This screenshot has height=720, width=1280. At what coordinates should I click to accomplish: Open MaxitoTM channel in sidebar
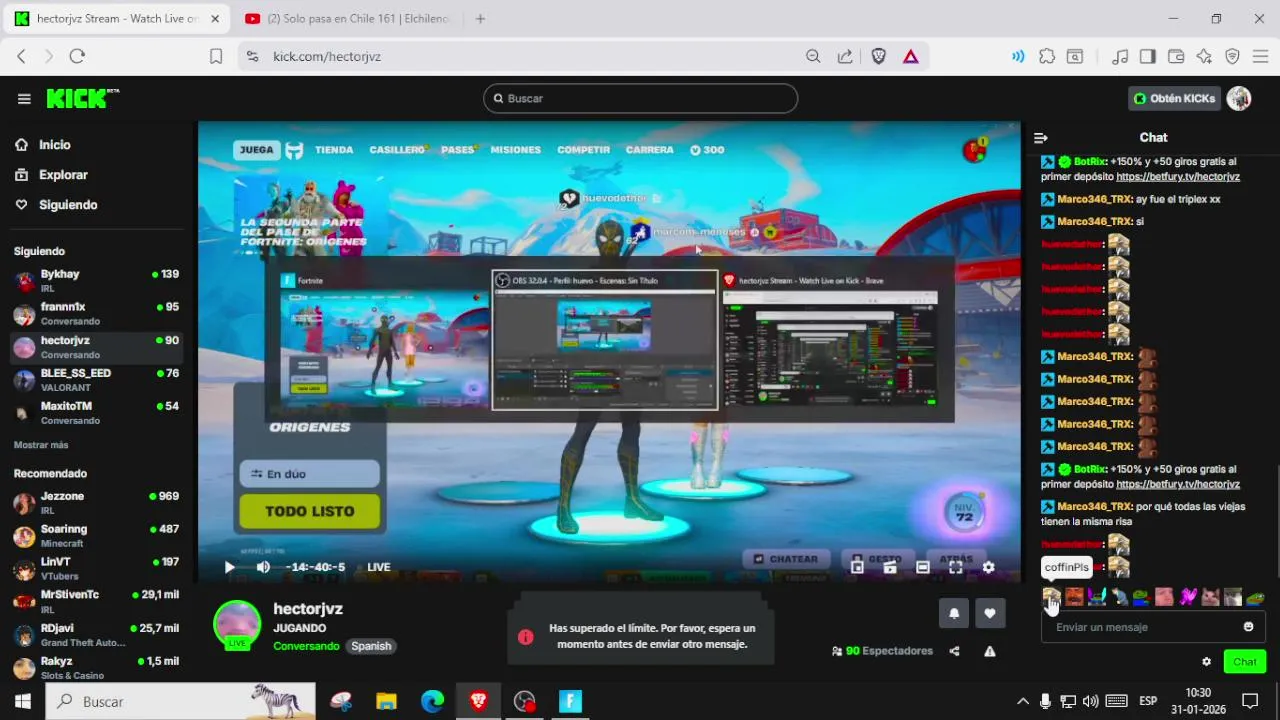point(96,412)
